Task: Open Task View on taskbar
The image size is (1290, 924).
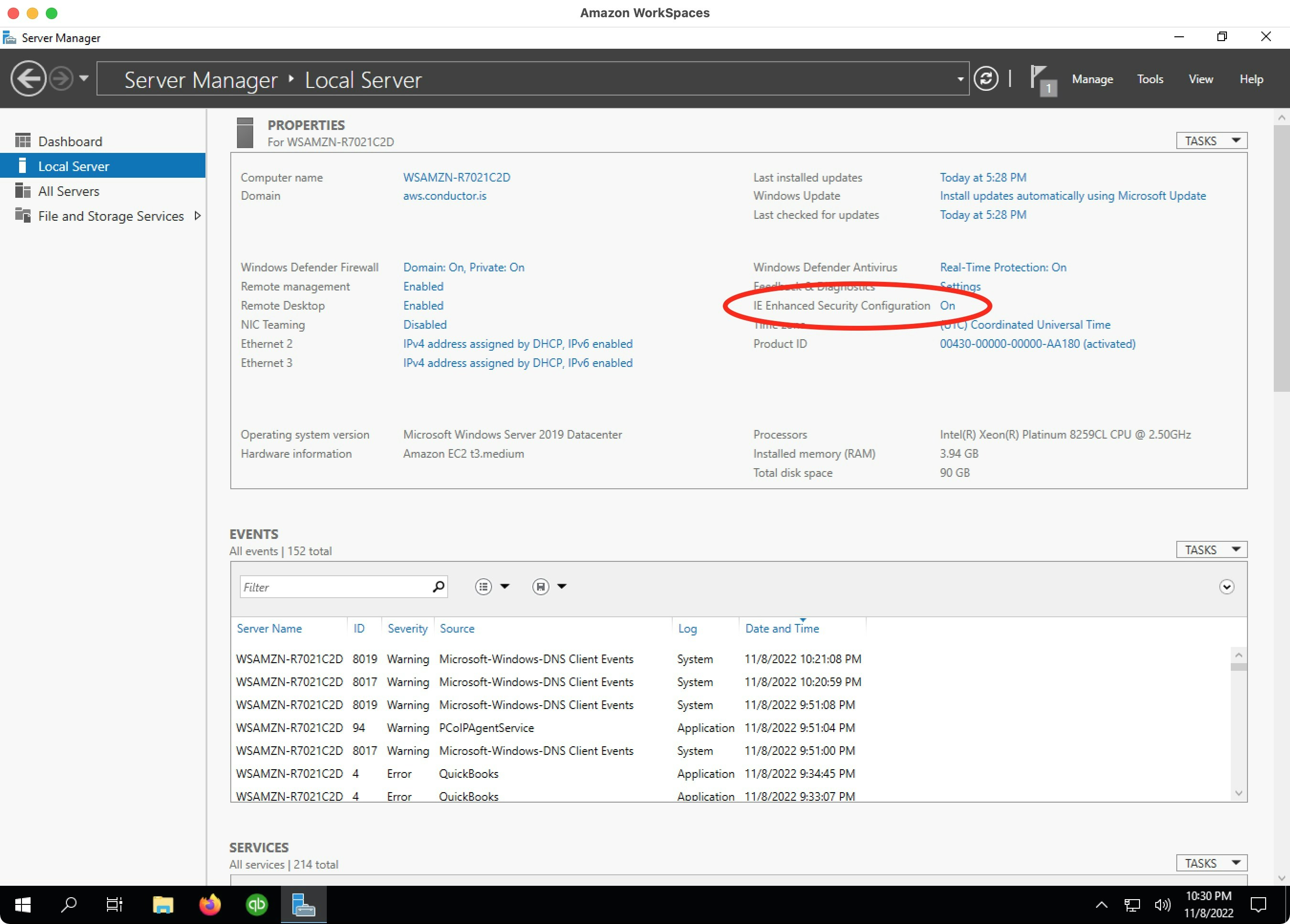Action: (x=115, y=904)
